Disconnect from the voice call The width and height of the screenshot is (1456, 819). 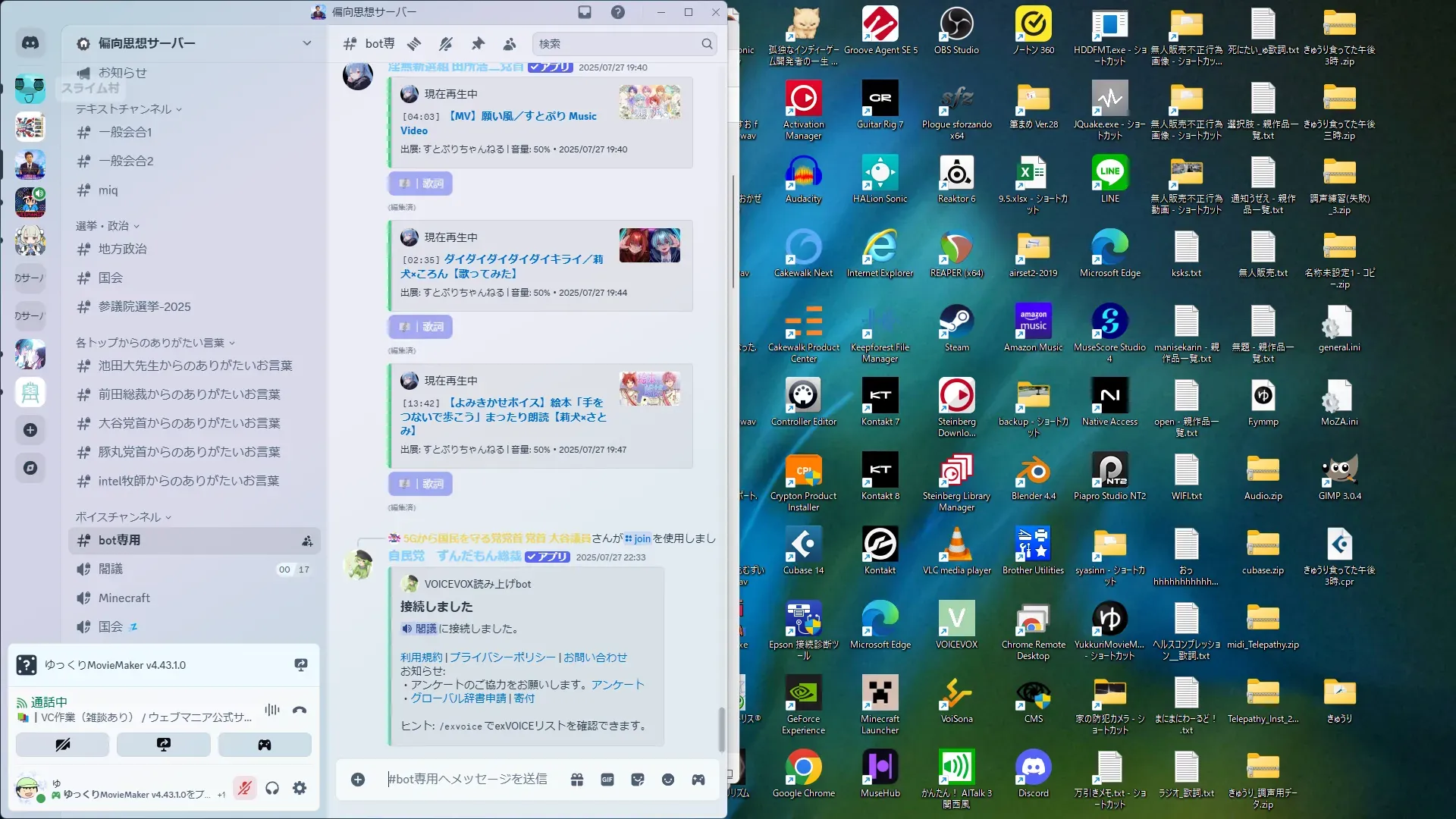(x=300, y=711)
